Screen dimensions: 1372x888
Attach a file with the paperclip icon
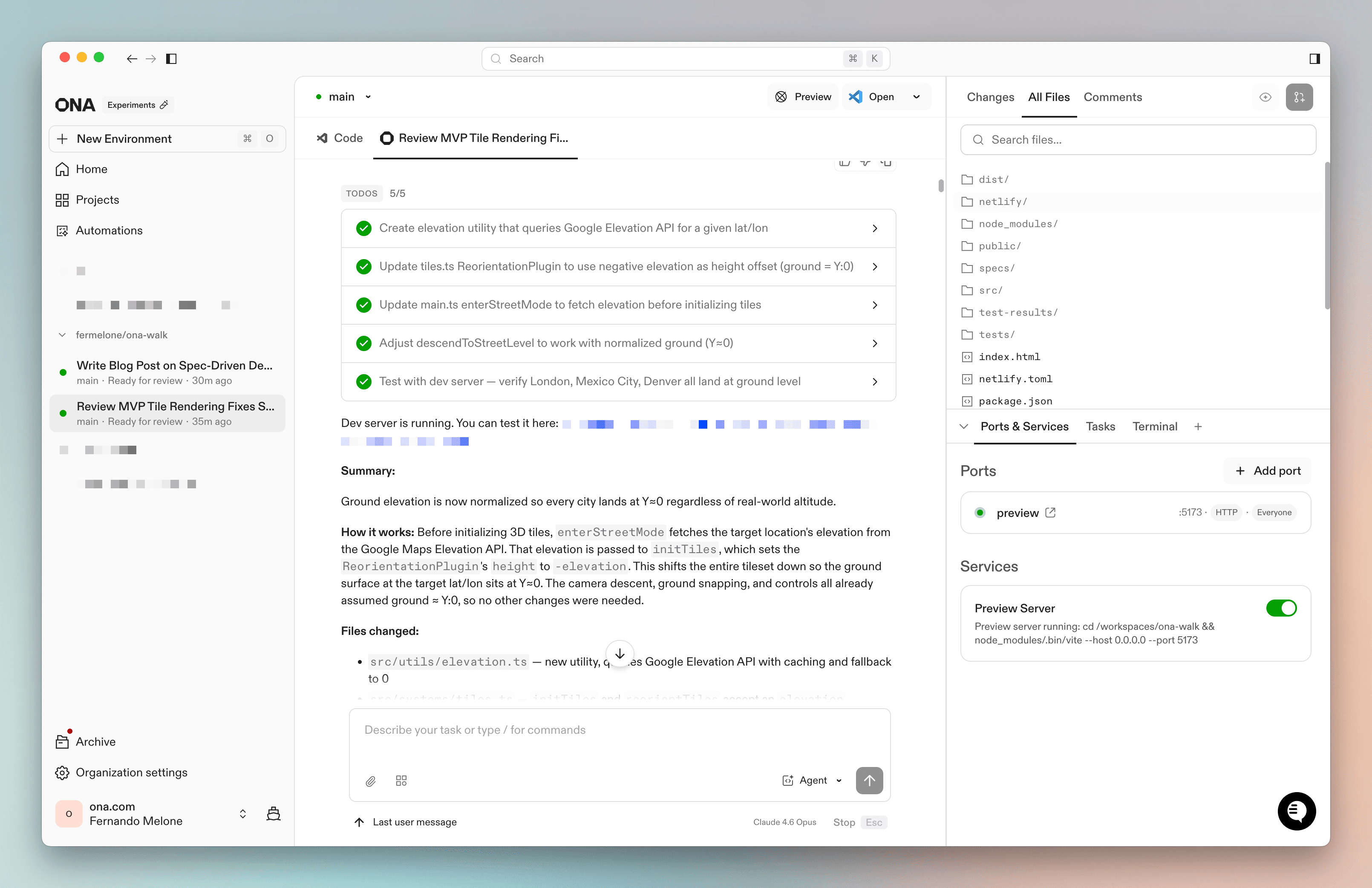pos(371,781)
